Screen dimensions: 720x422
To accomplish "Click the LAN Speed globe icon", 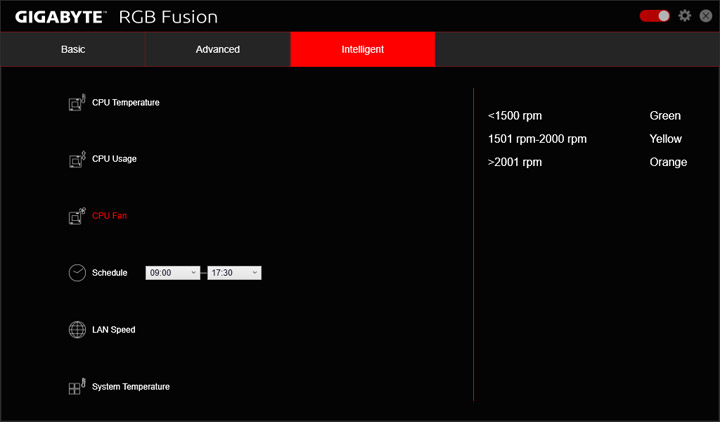I will [x=77, y=330].
